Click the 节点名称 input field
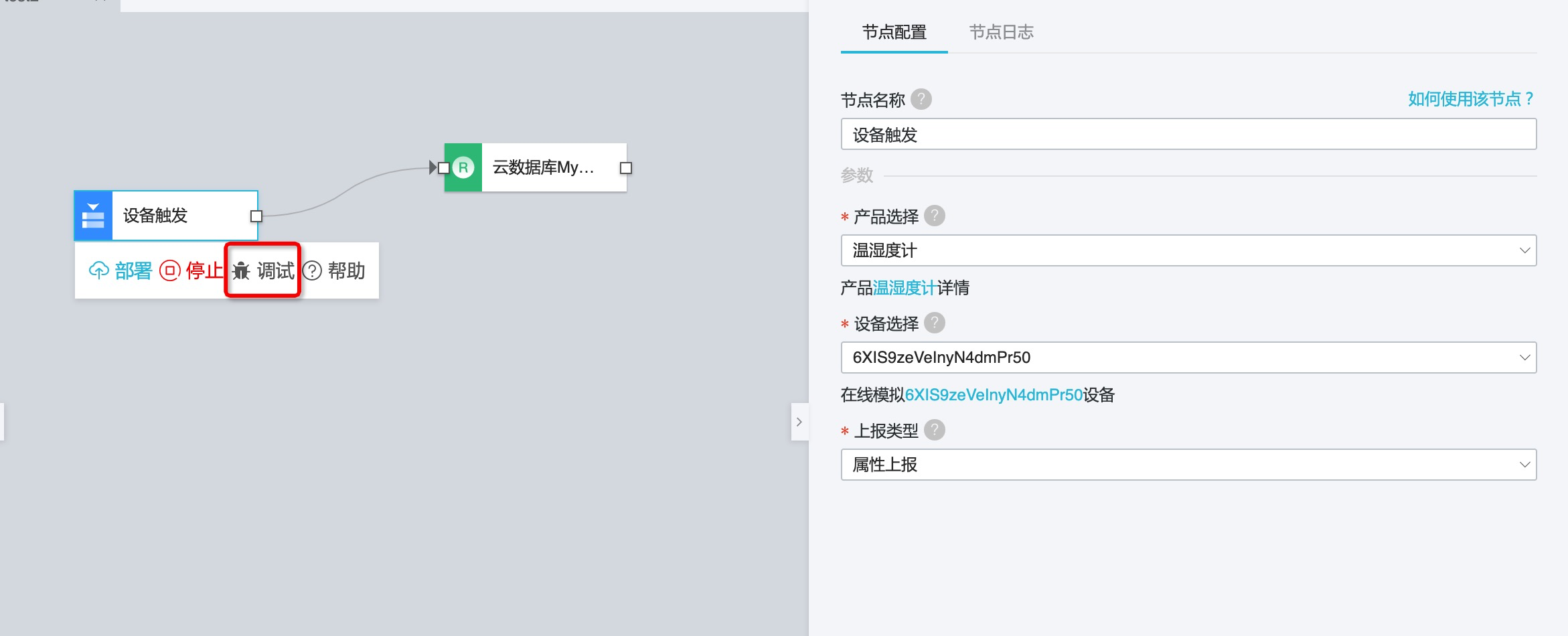Viewport: 1568px width, 636px height. [x=1188, y=135]
